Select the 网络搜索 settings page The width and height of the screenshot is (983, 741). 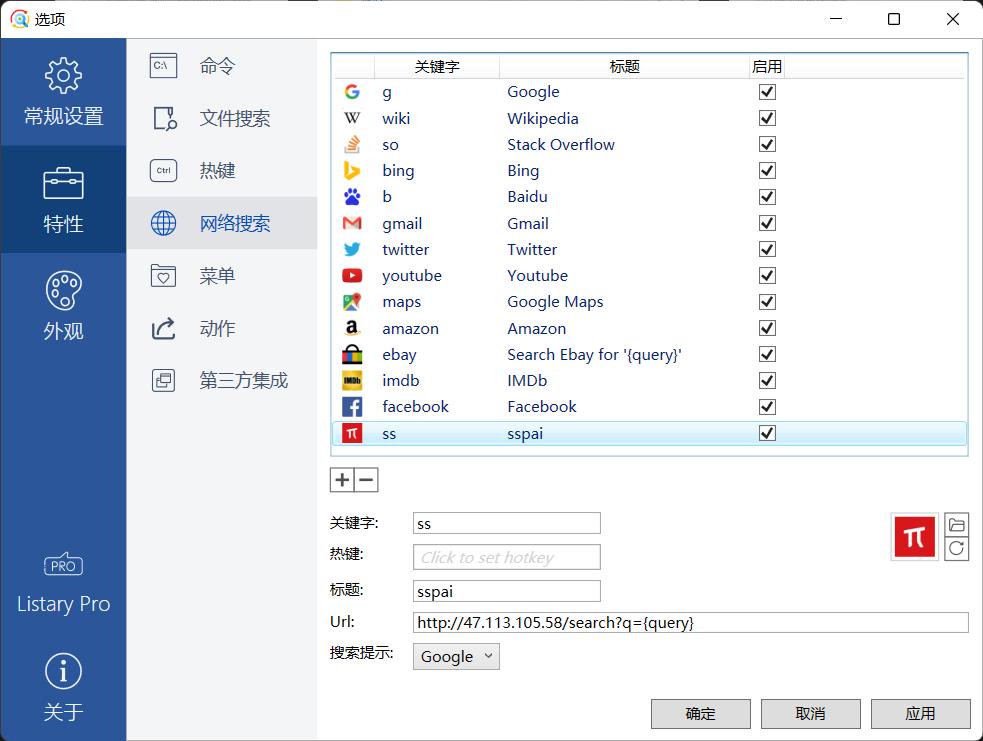(222, 223)
